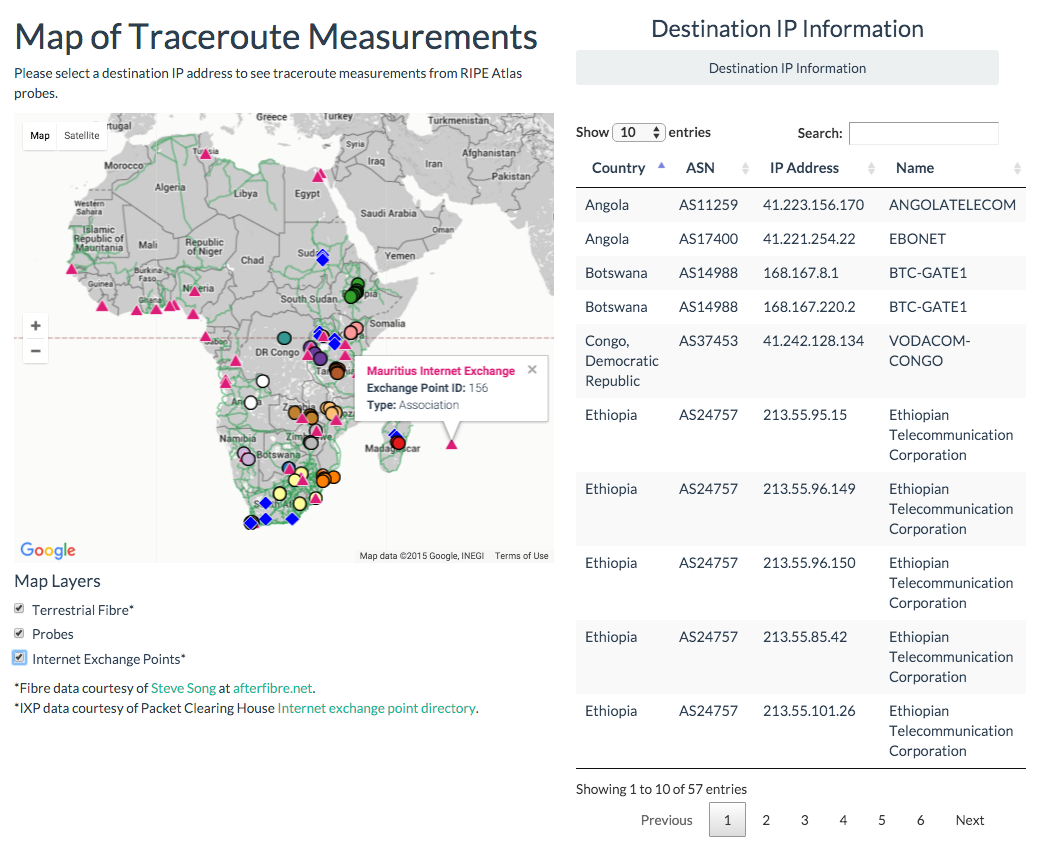Open the Steve Song link
Image resolution: width=1059 pixels, height=848 pixels.
[183, 688]
